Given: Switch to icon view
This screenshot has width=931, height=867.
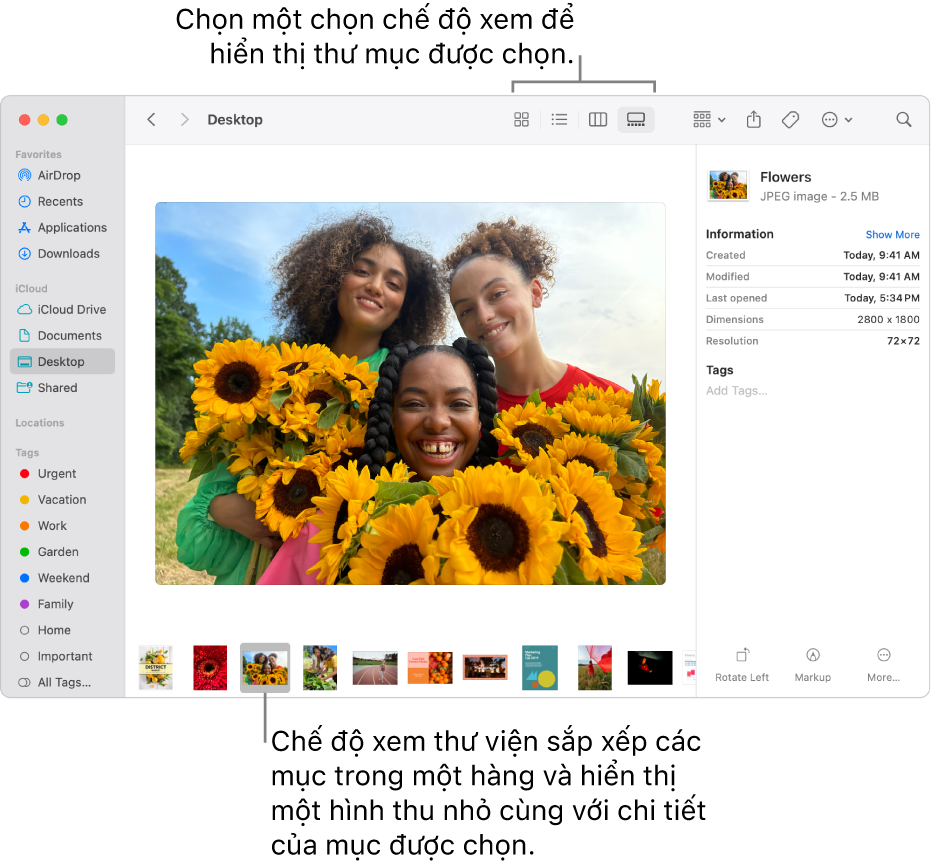Looking at the screenshot, I should coord(521,120).
